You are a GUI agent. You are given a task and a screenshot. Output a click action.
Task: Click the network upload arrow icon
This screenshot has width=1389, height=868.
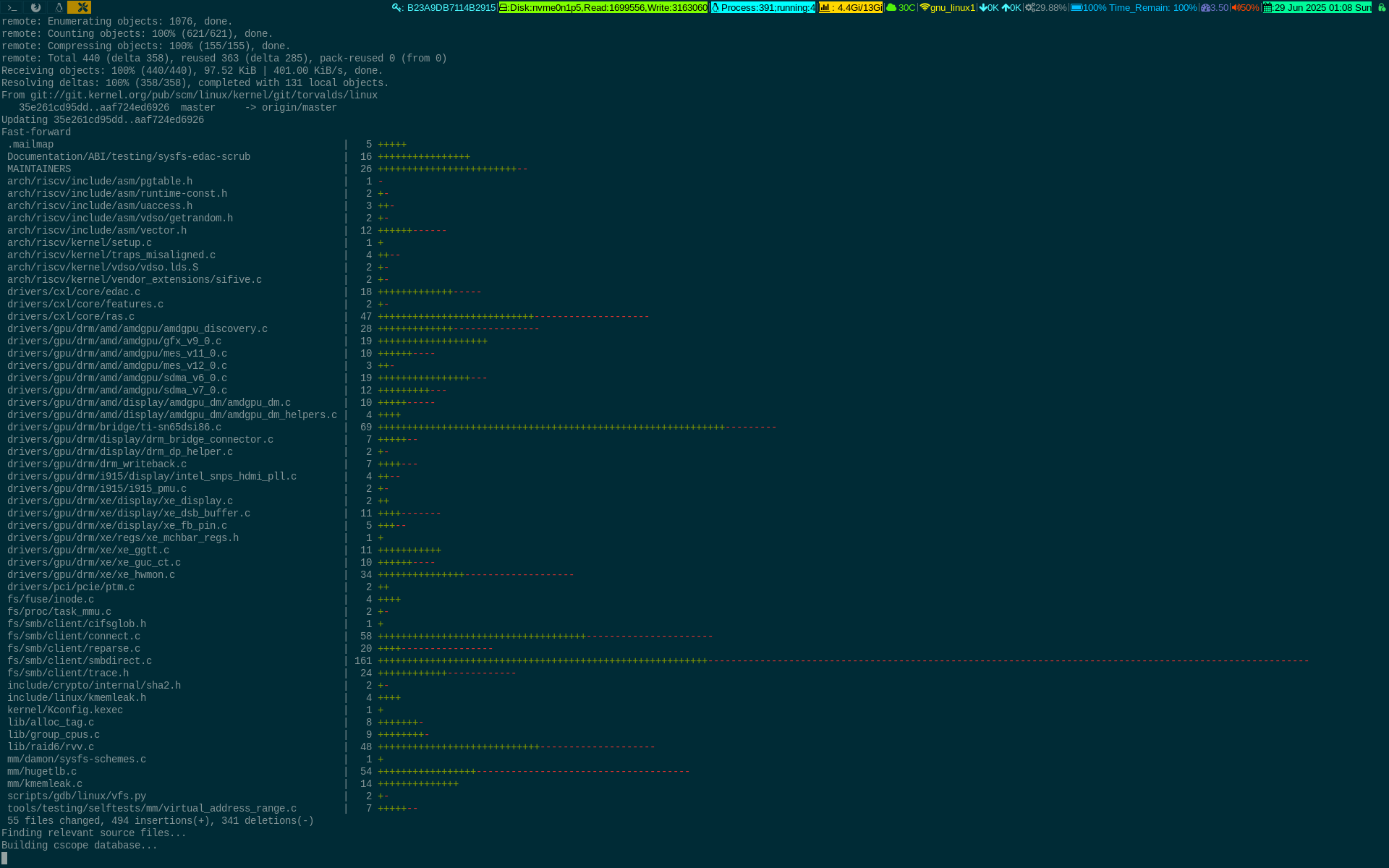click(x=1006, y=7)
